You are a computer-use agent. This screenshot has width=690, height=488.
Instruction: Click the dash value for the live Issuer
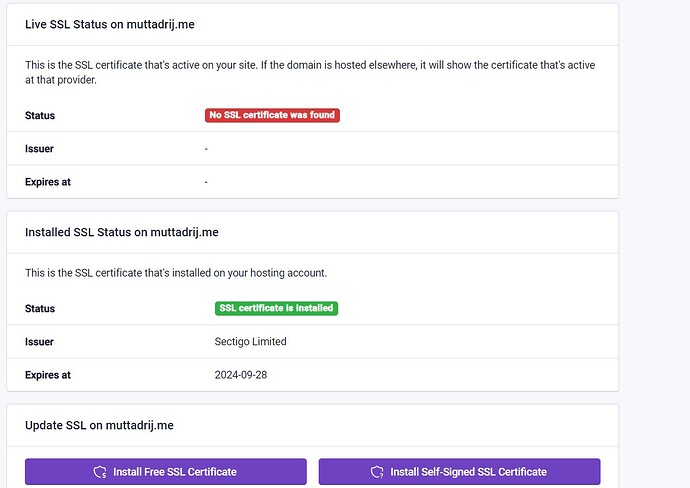(206, 149)
